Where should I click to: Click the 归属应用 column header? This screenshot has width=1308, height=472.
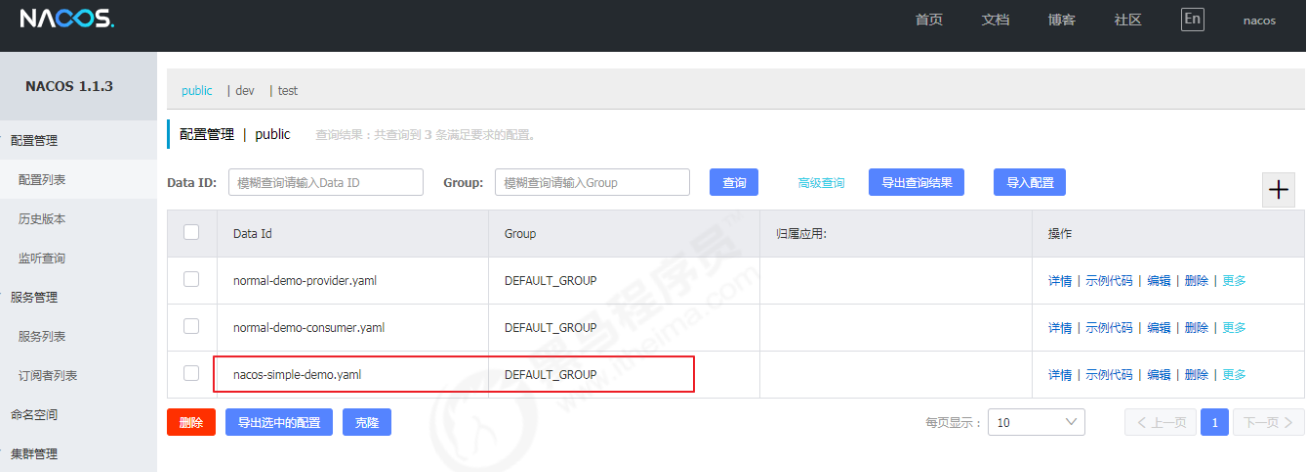click(x=801, y=234)
